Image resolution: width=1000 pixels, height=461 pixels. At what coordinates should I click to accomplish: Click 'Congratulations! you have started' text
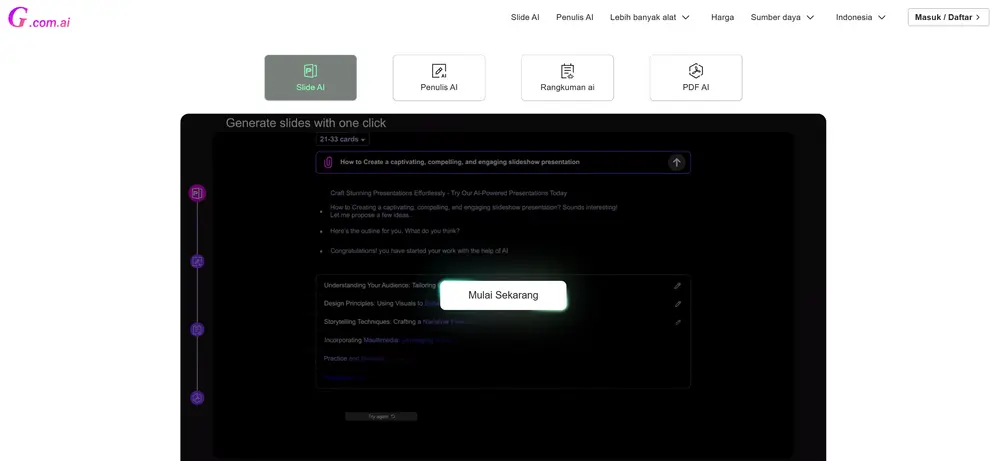pos(419,251)
